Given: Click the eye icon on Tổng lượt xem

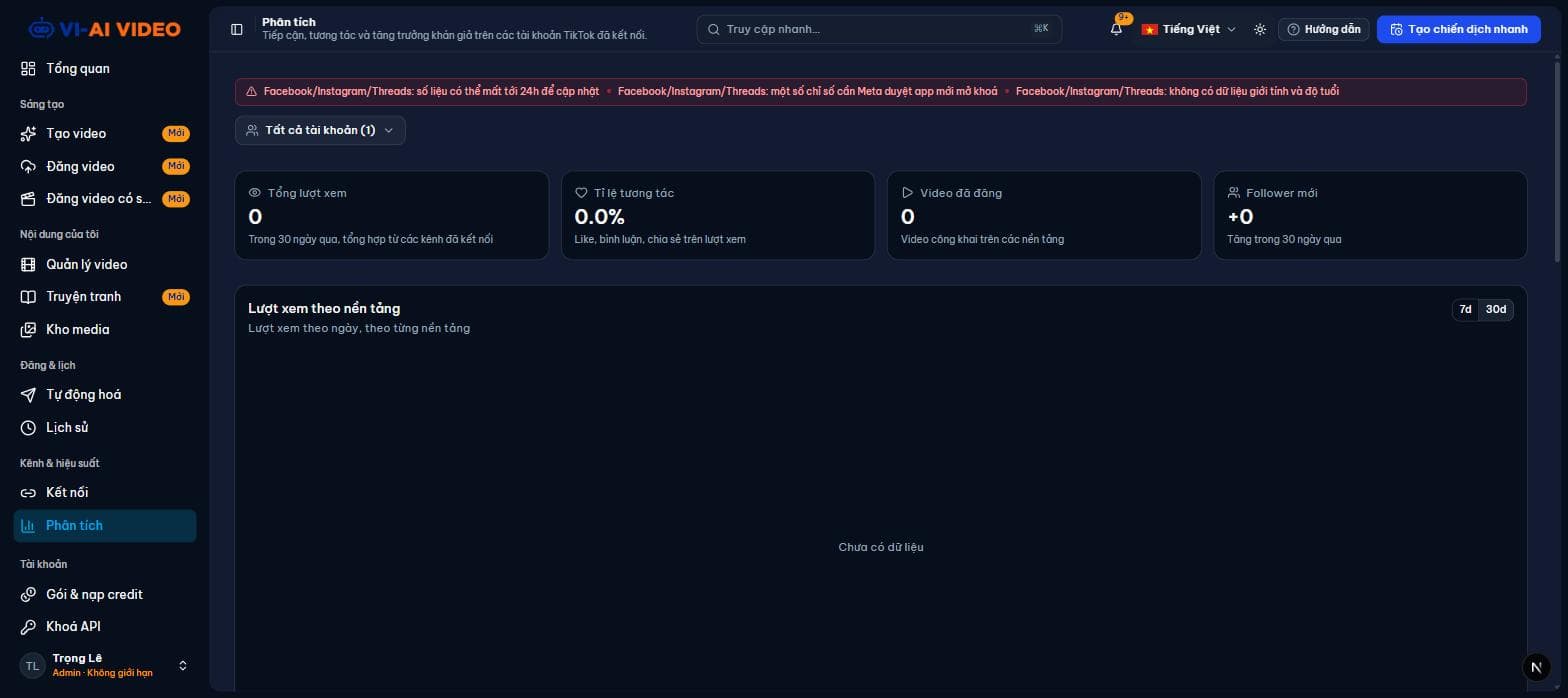Looking at the screenshot, I should [255, 193].
